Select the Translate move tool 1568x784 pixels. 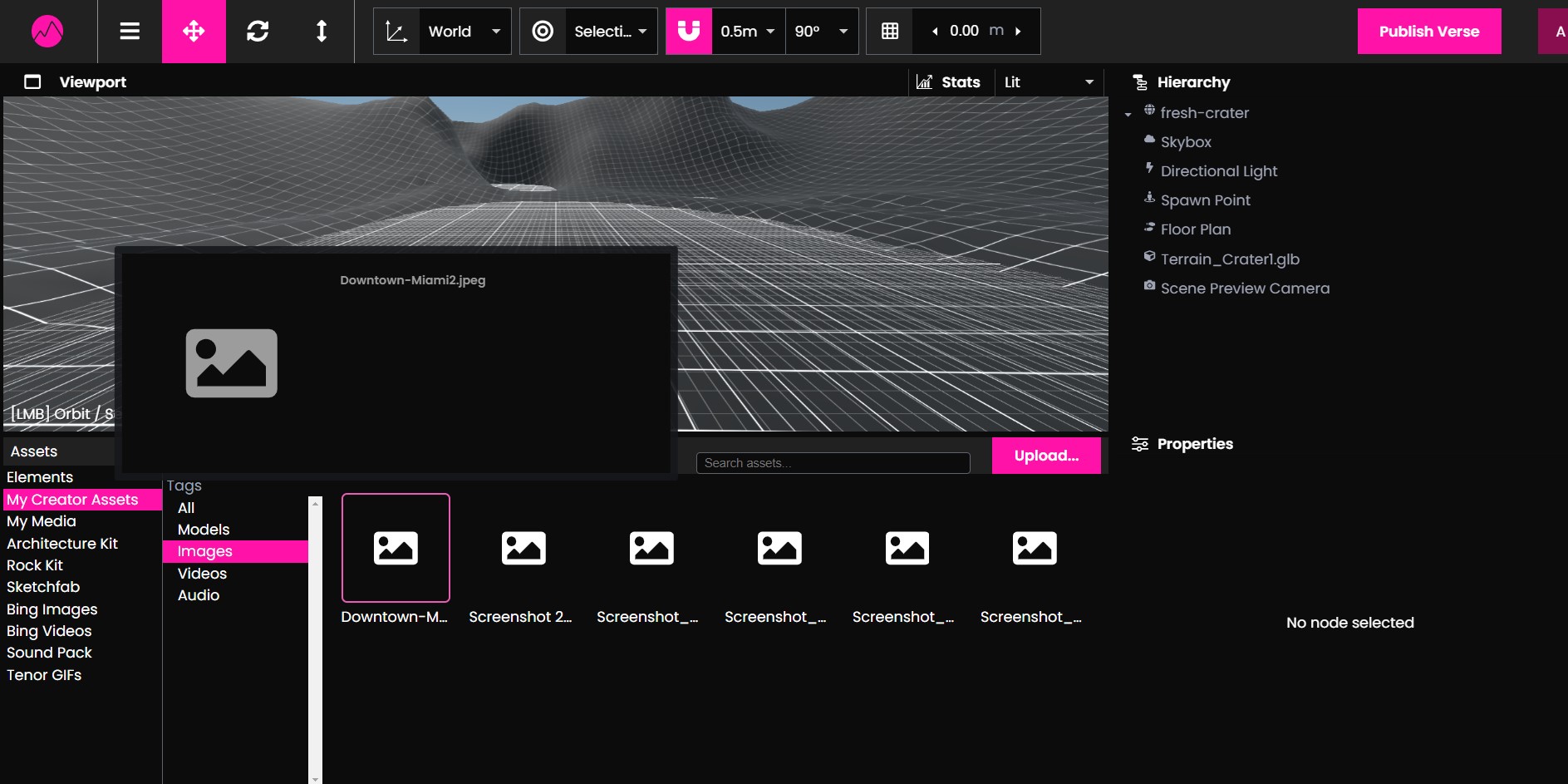point(194,32)
